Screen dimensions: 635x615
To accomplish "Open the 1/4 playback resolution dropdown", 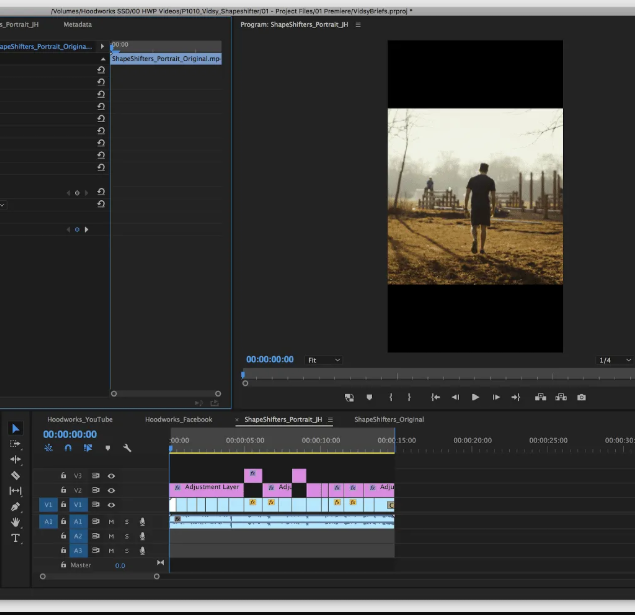I will pos(615,360).
